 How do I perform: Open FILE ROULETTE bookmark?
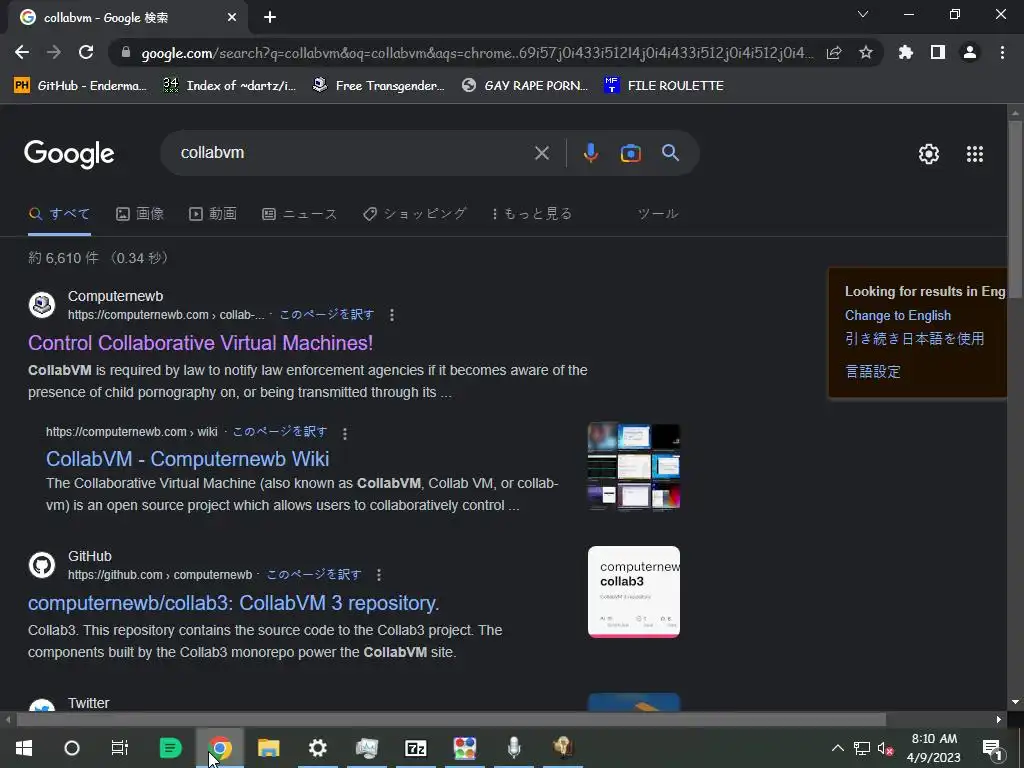click(664, 86)
